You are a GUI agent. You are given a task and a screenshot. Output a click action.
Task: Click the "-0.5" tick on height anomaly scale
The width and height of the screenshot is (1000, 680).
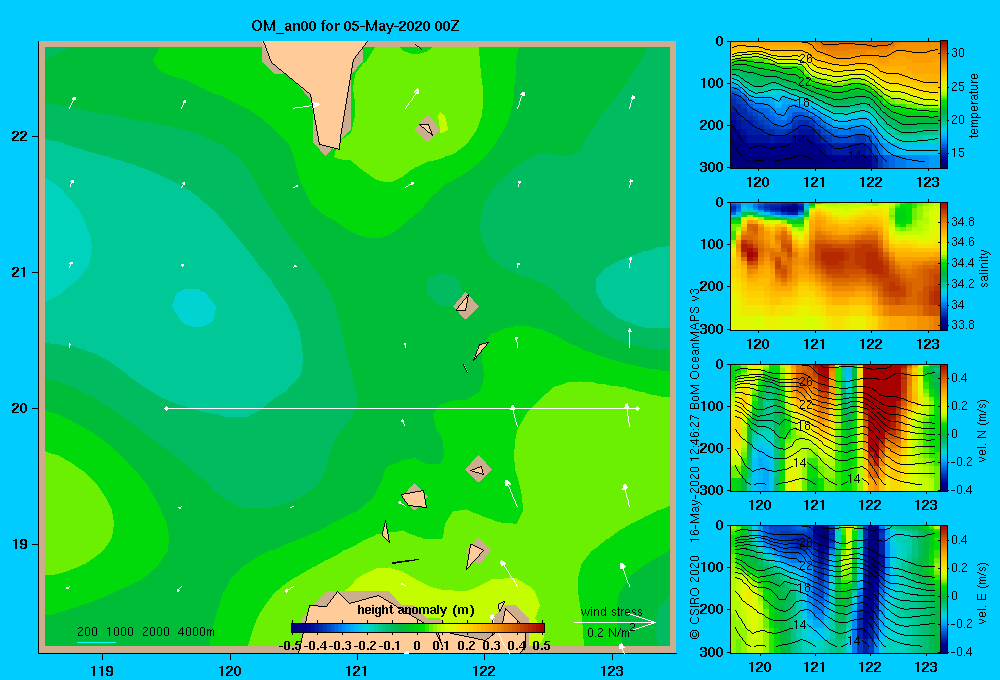tap(290, 646)
